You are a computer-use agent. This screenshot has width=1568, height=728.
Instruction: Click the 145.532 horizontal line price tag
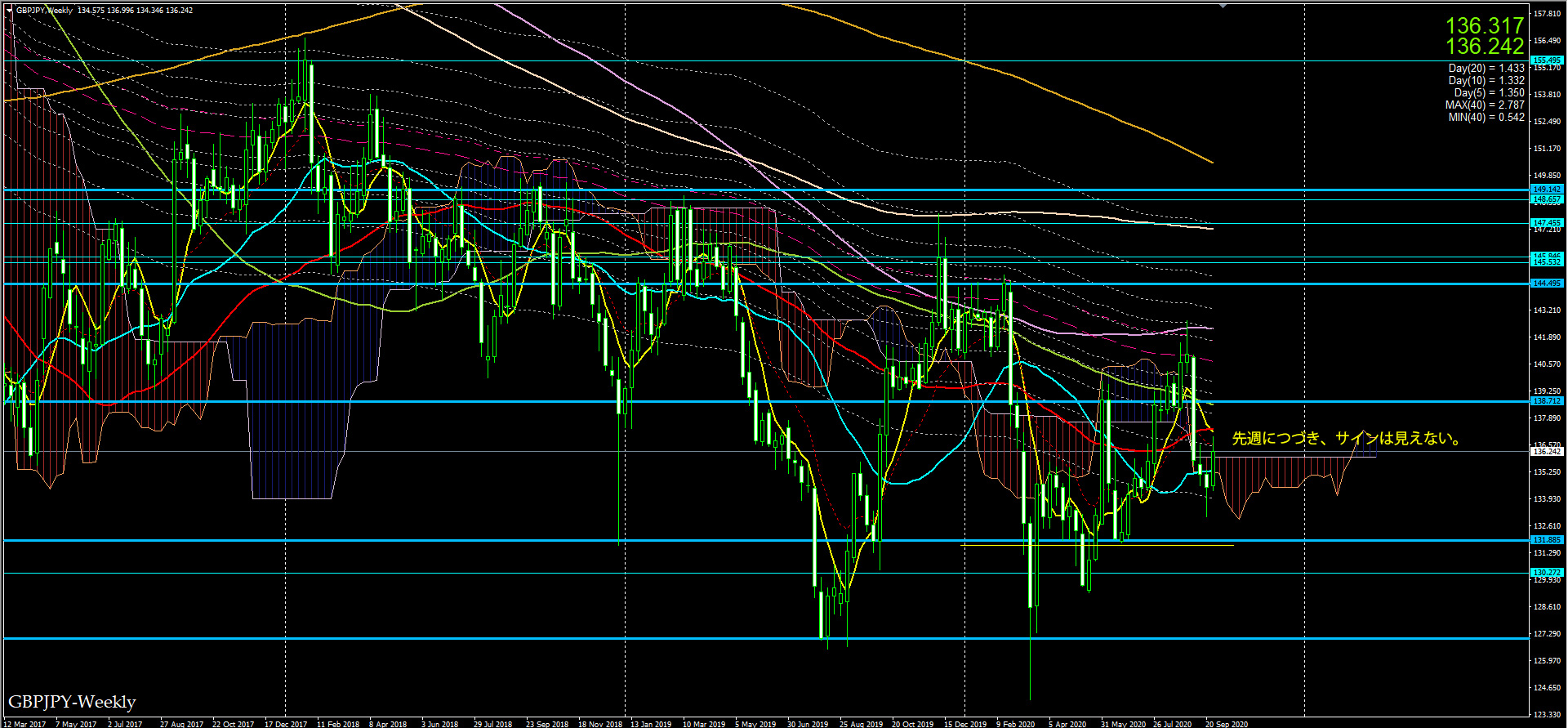click(x=1548, y=262)
